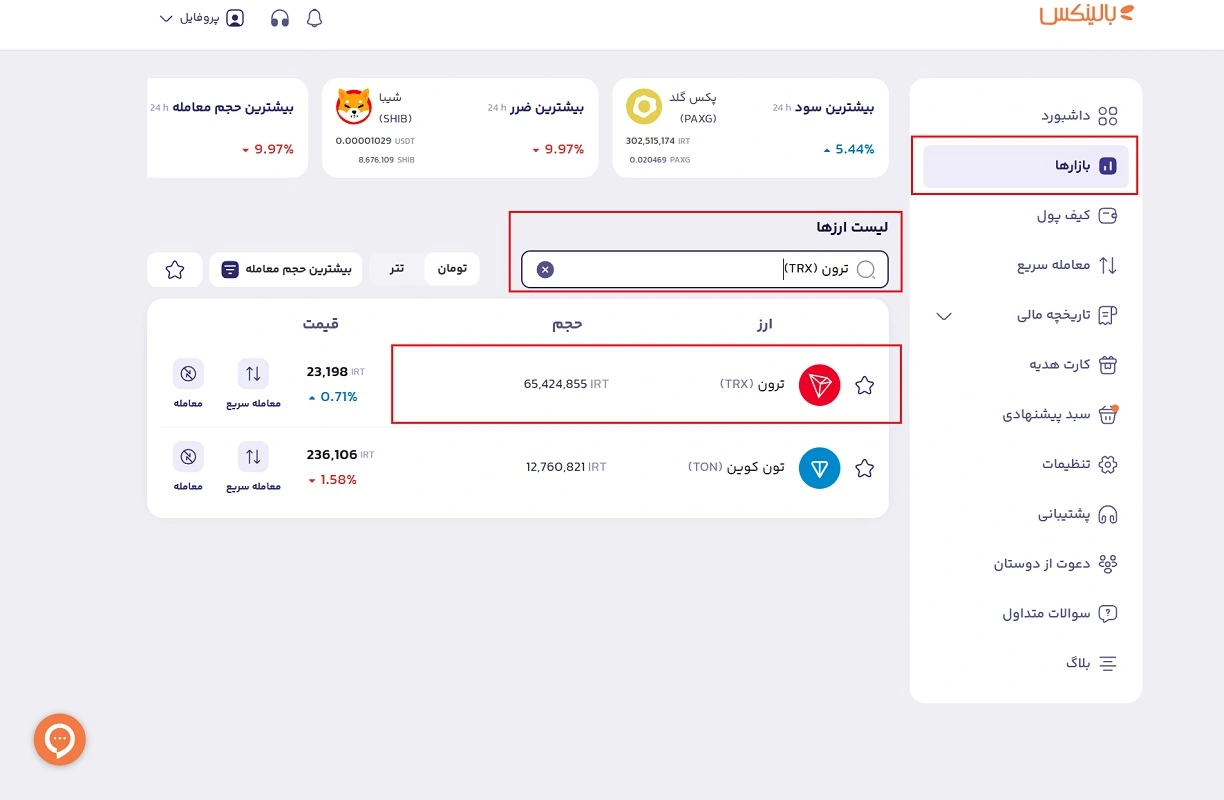Click the search field containing ترون (TRX)

click(x=704, y=269)
